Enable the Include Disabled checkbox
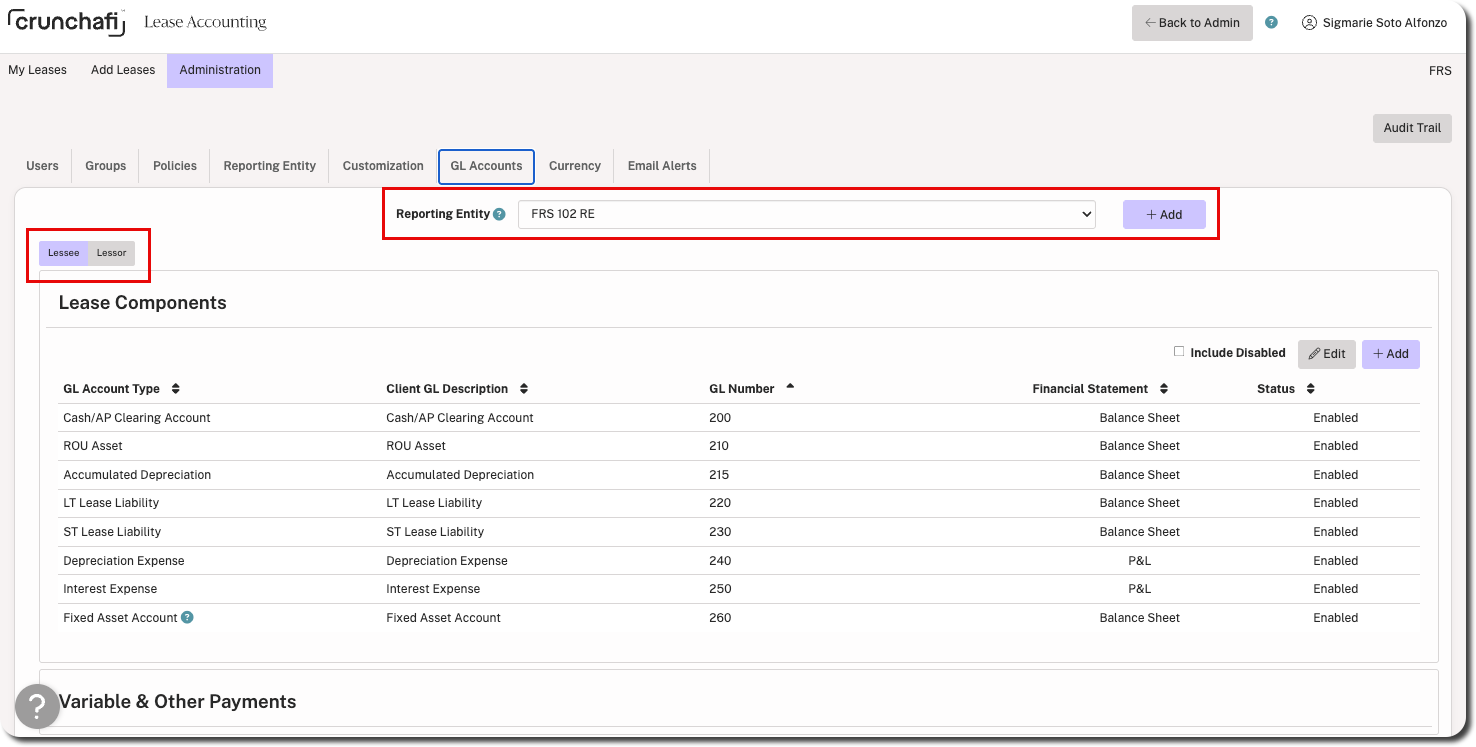 [1179, 352]
